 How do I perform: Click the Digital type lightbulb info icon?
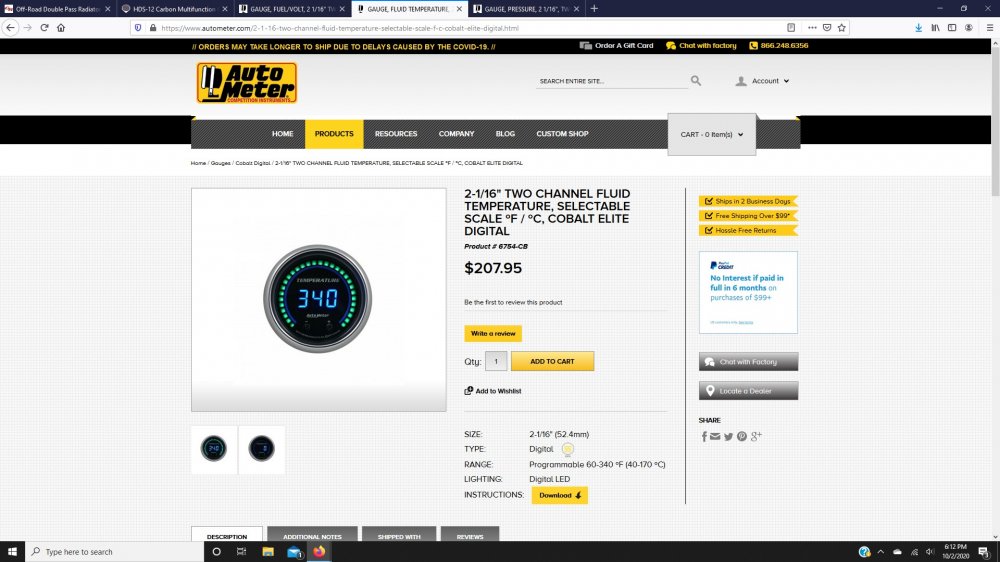[567, 450]
